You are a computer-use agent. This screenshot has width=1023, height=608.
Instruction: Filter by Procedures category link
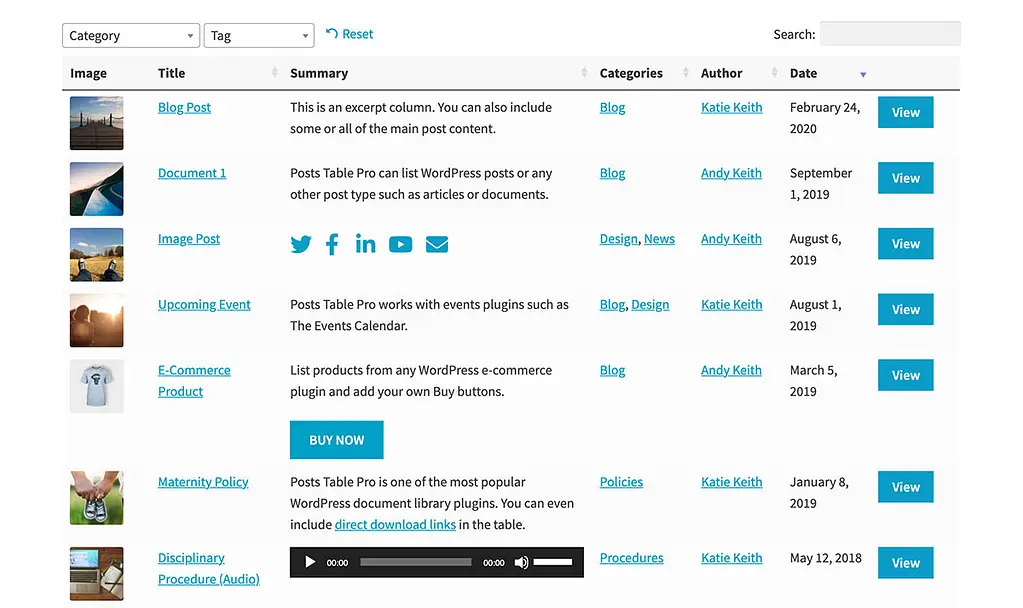(x=632, y=558)
